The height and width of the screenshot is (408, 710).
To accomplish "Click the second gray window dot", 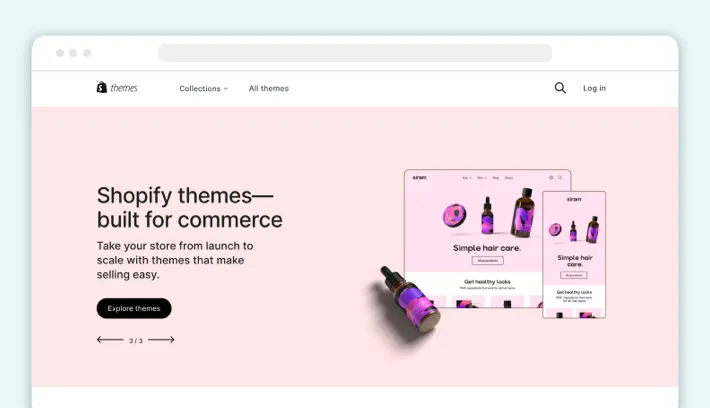I will point(73,53).
